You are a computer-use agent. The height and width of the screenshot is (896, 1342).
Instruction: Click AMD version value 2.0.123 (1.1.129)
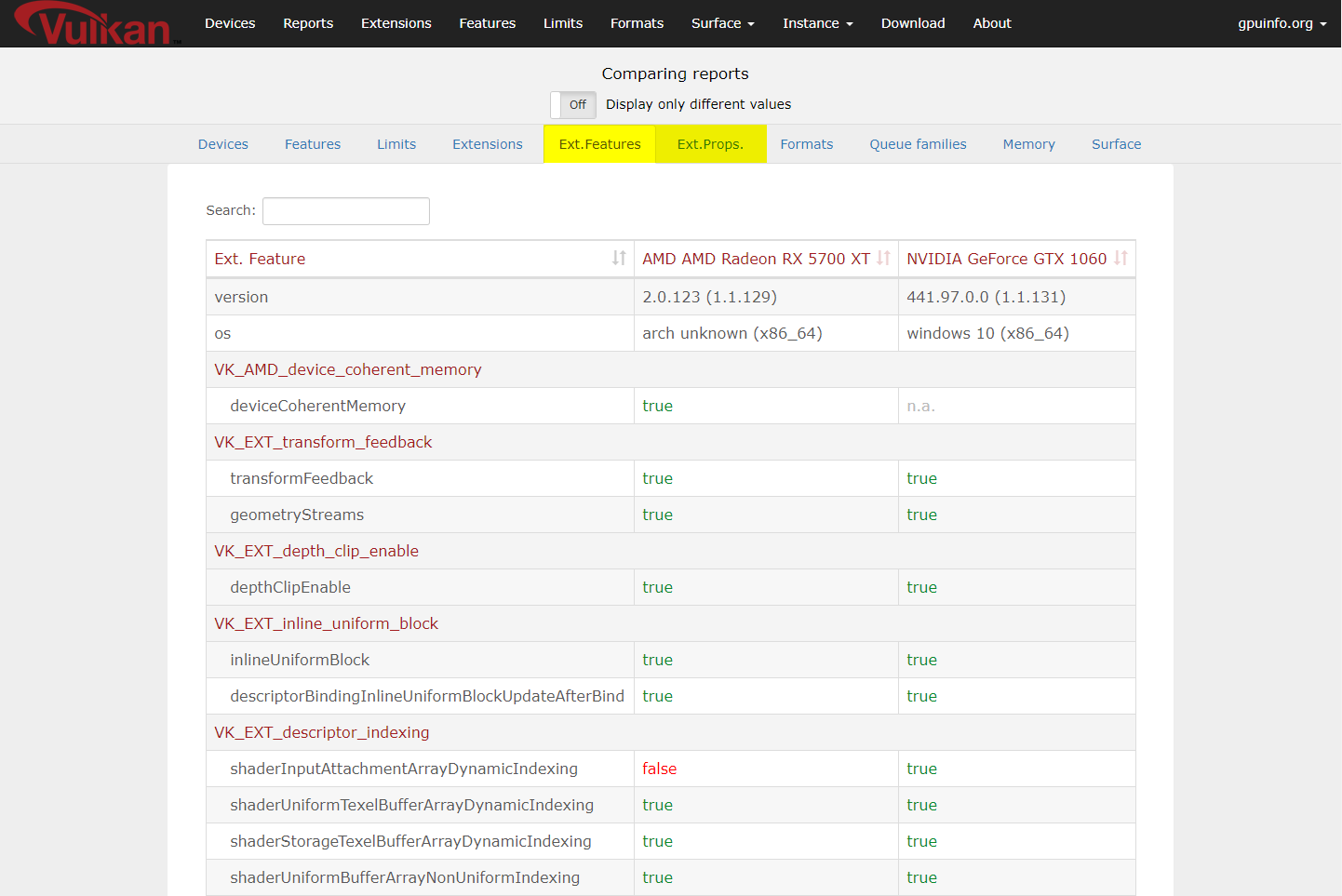click(x=709, y=297)
